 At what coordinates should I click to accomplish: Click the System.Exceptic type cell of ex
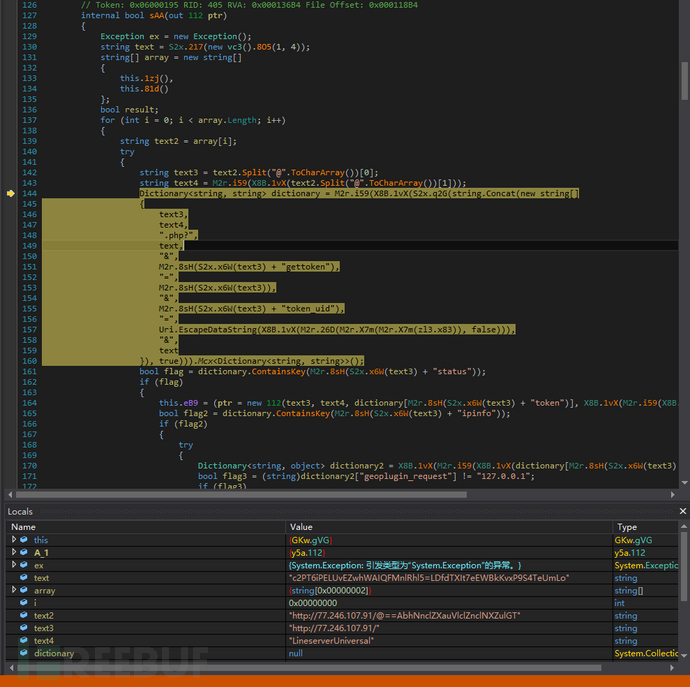click(x=646, y=565)
